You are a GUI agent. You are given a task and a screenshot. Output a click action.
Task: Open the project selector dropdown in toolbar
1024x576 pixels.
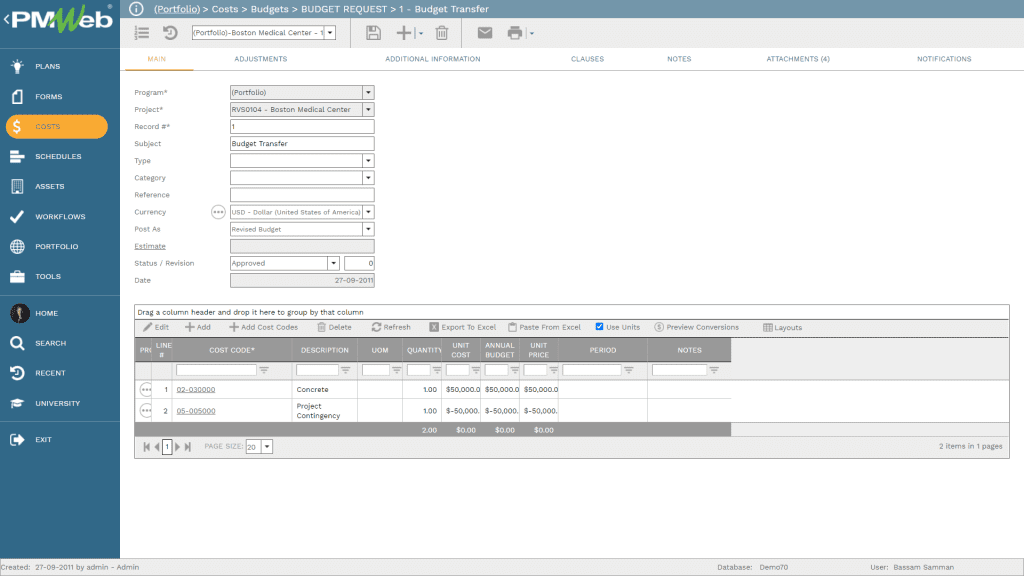pyautogui.click(x=330, y=33)
